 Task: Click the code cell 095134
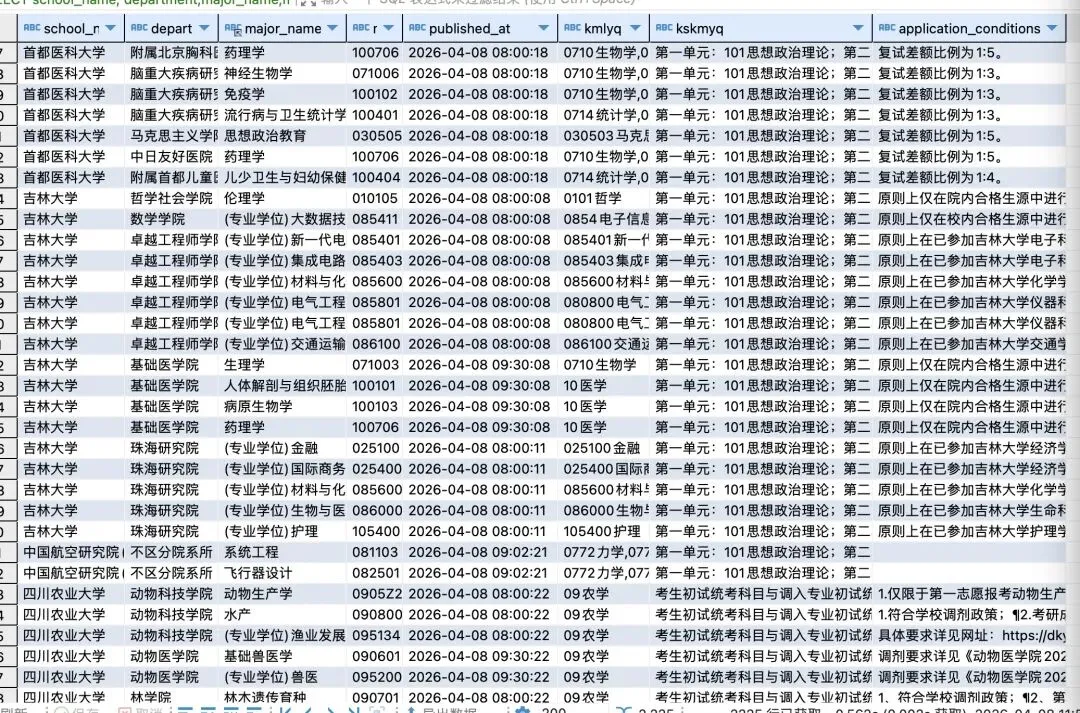(375, 635)
